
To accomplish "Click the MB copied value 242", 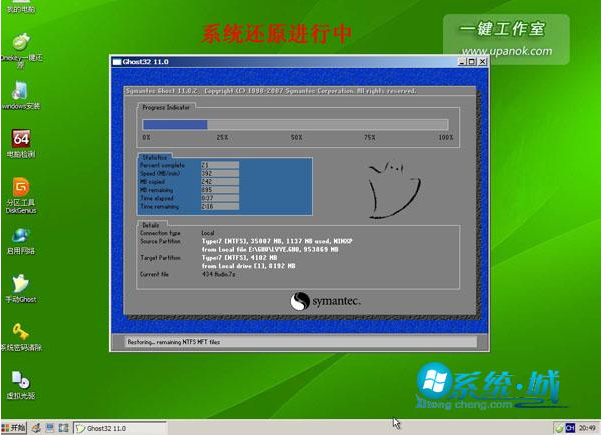I will [x=220, y=182].
